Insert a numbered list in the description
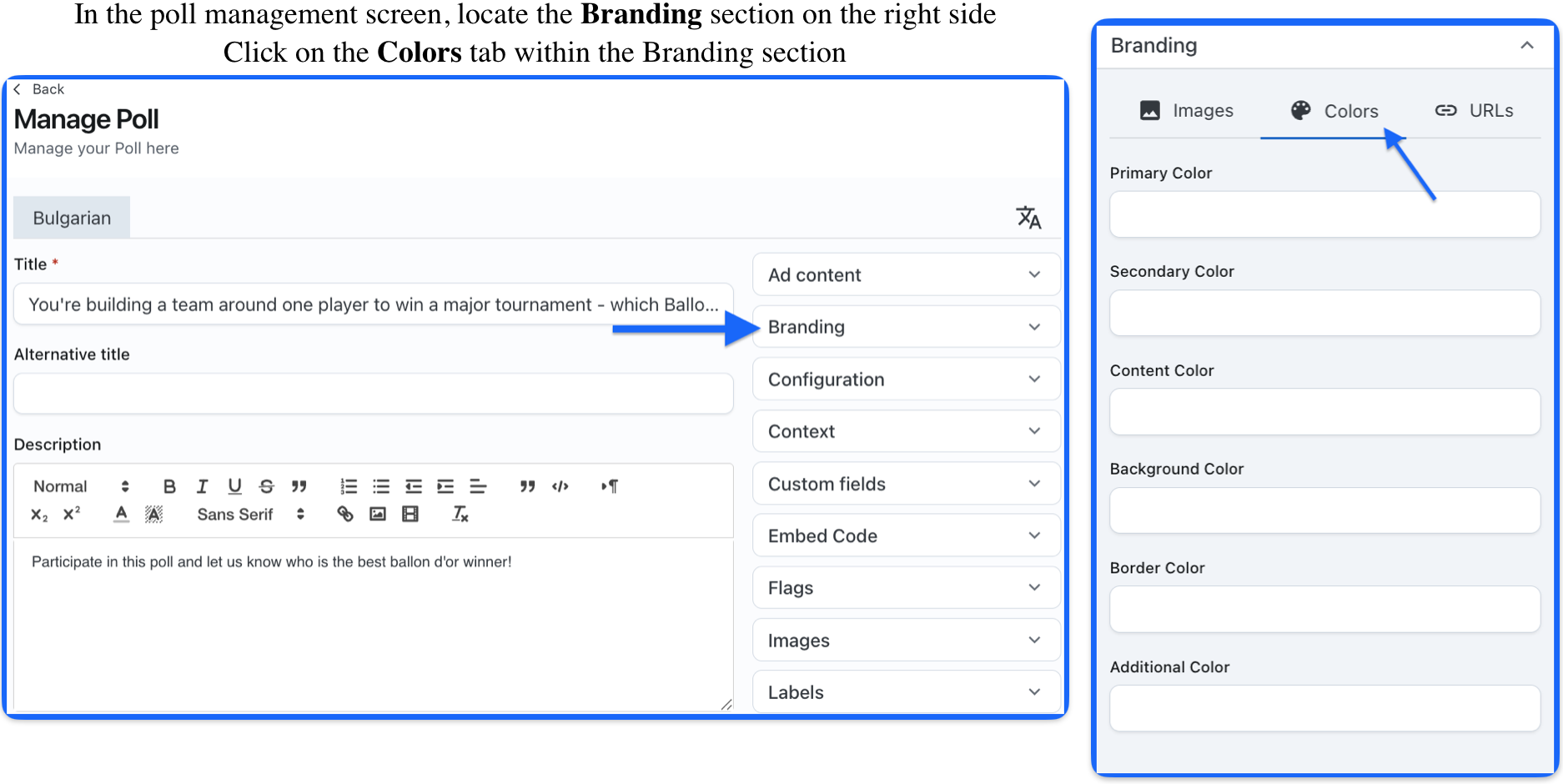The height and width of the screenshot is (784, 1563). click(349, 486)
